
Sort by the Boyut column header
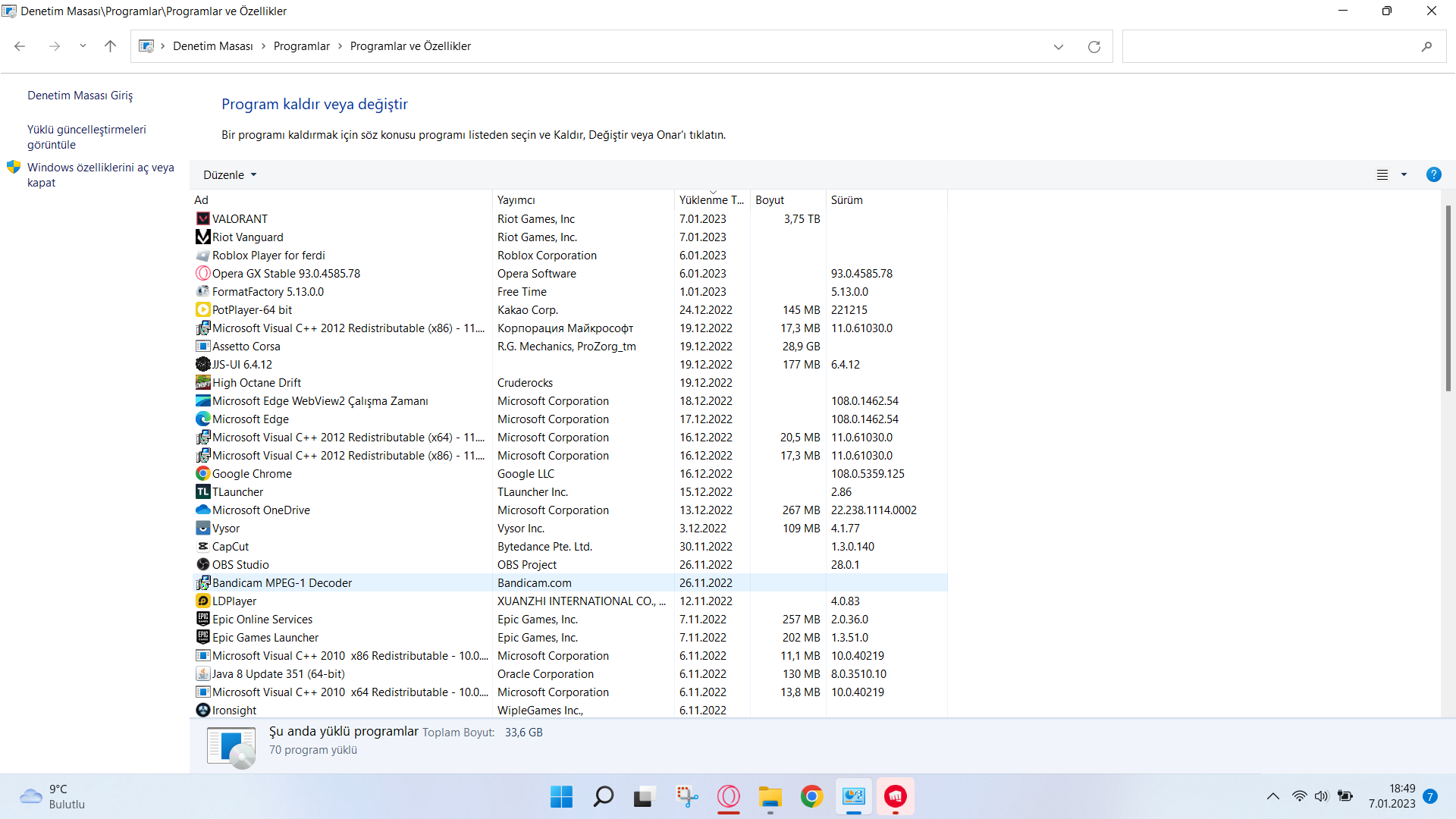tap(769, 200)
